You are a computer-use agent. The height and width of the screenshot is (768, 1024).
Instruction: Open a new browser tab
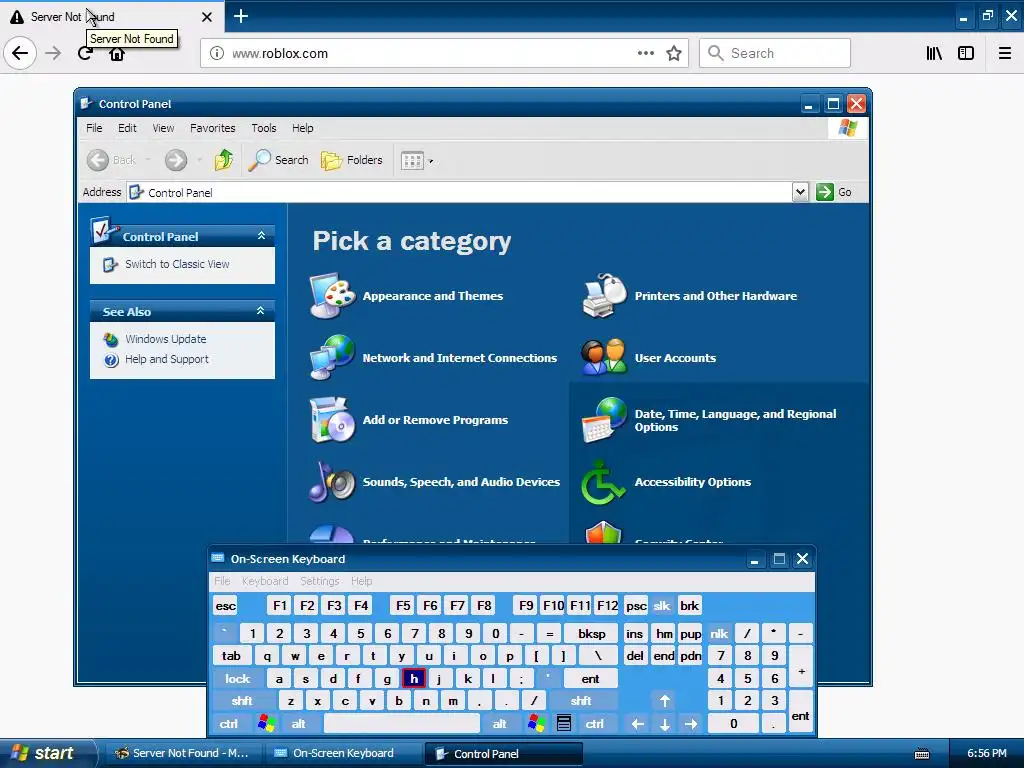coord(241,16)
